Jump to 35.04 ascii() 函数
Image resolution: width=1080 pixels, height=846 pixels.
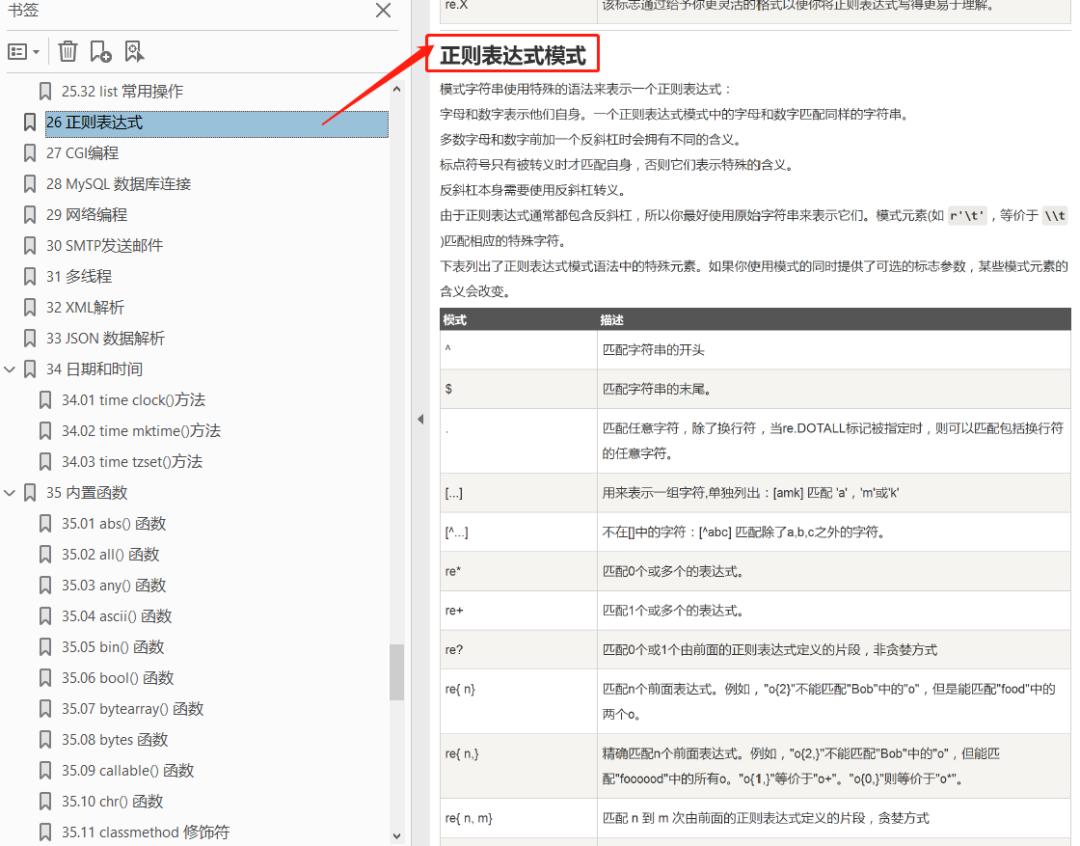[116, 616]
